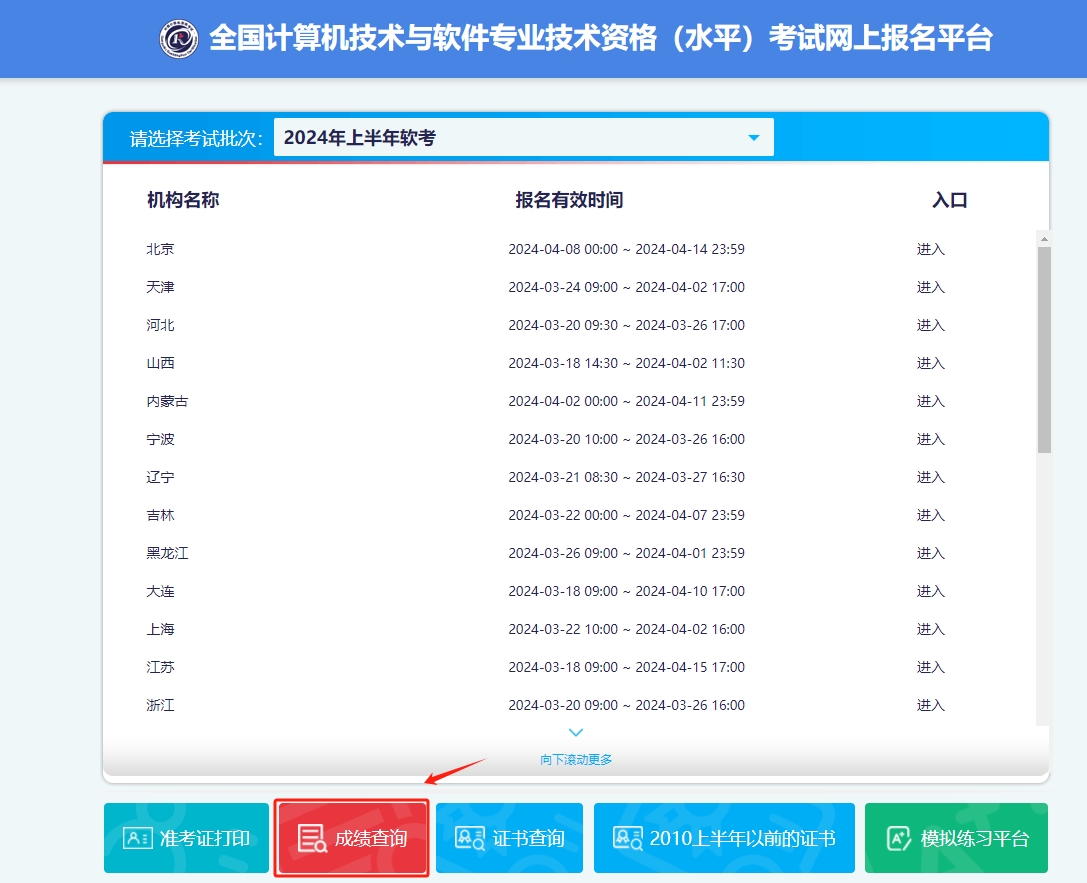Click 向下滚动更多 to show more
1087x883 pixels.
tap(576, 760)
